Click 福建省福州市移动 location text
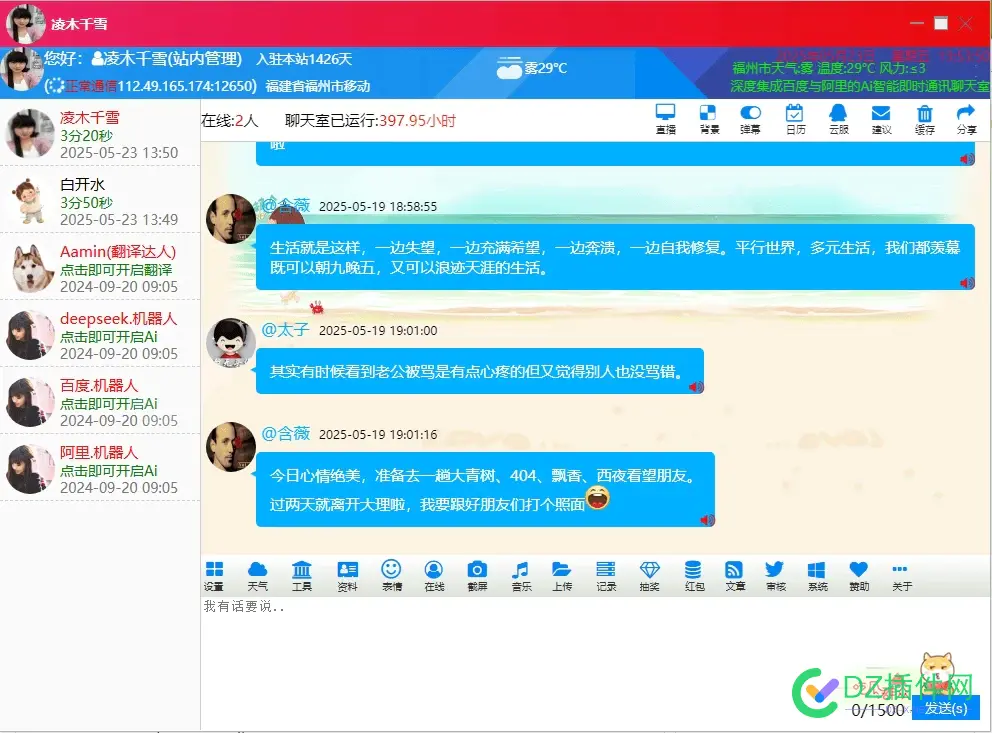992x733 pixels. click(x=318, y=86)
